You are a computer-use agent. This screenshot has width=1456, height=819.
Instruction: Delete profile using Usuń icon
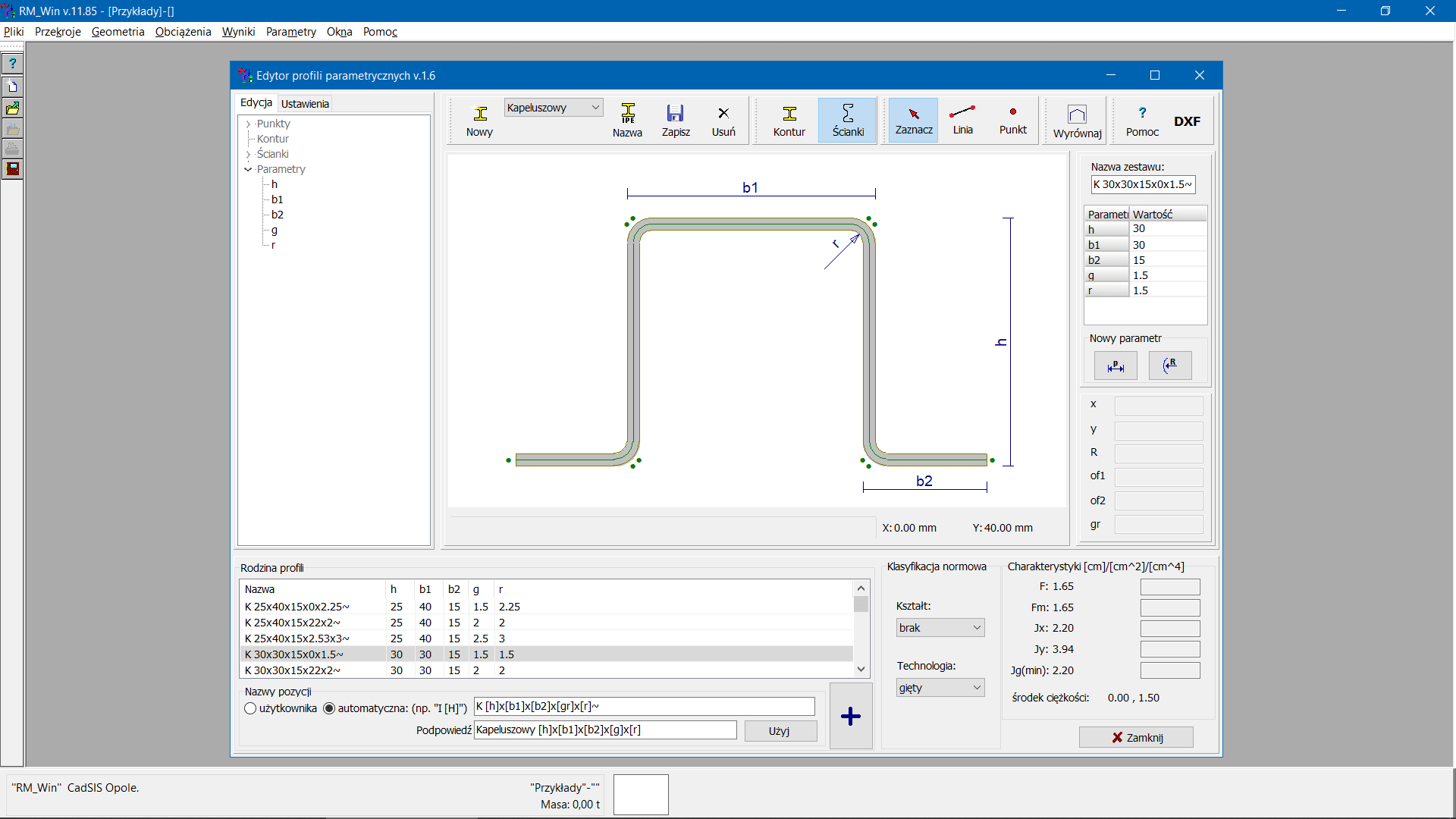[x=723, y=121]
